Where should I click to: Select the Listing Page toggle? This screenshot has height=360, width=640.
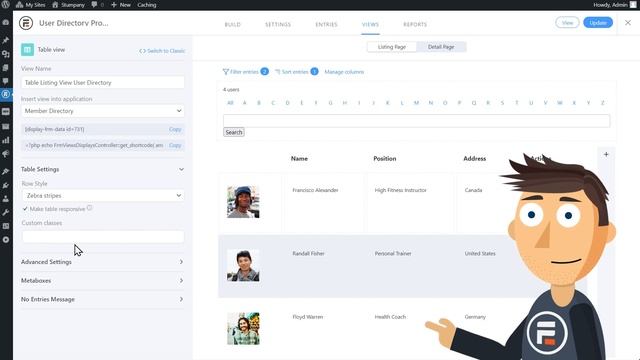[392, 47]
